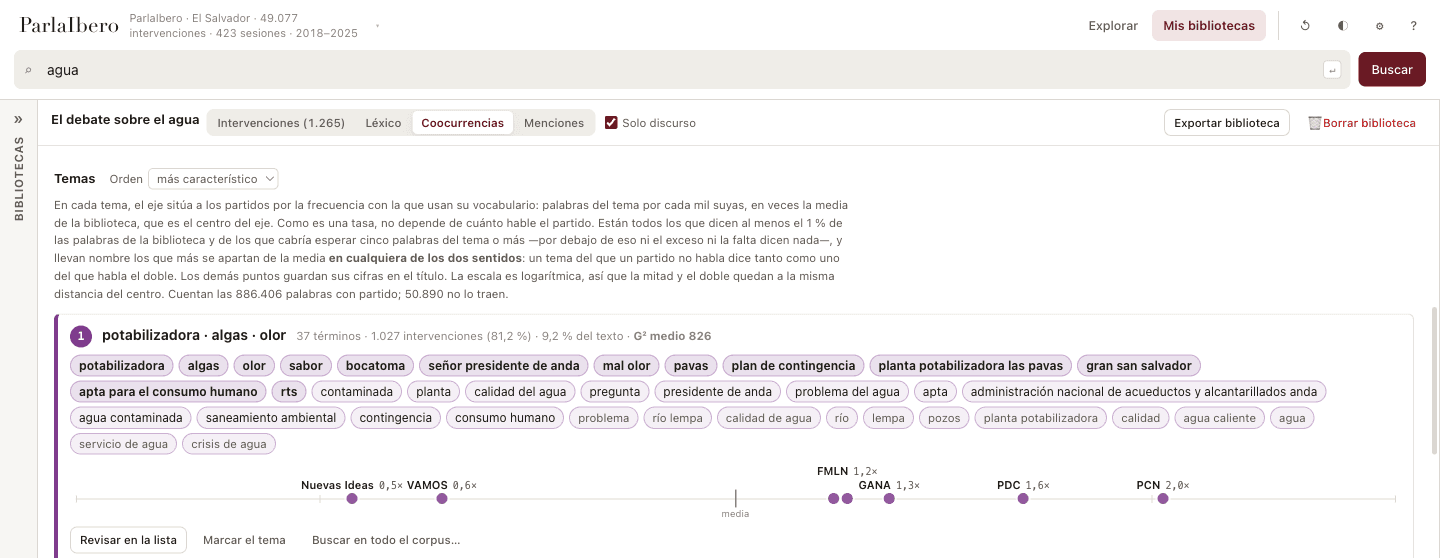This screenshot has height=558, width=1440.
Task: Click the trash icon beside Borrar biblioteca
Action: pyautogui.click(x=1314, y=123)
